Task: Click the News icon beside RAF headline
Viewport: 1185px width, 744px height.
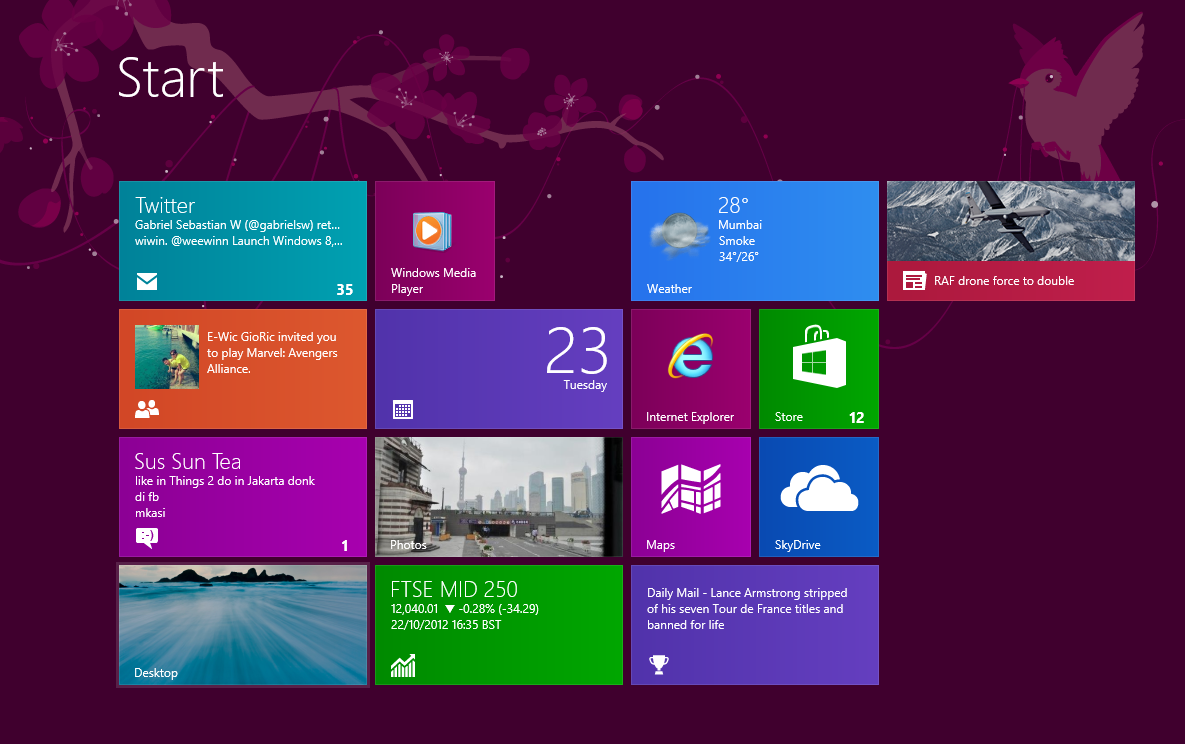Action: tap(914, 281)
